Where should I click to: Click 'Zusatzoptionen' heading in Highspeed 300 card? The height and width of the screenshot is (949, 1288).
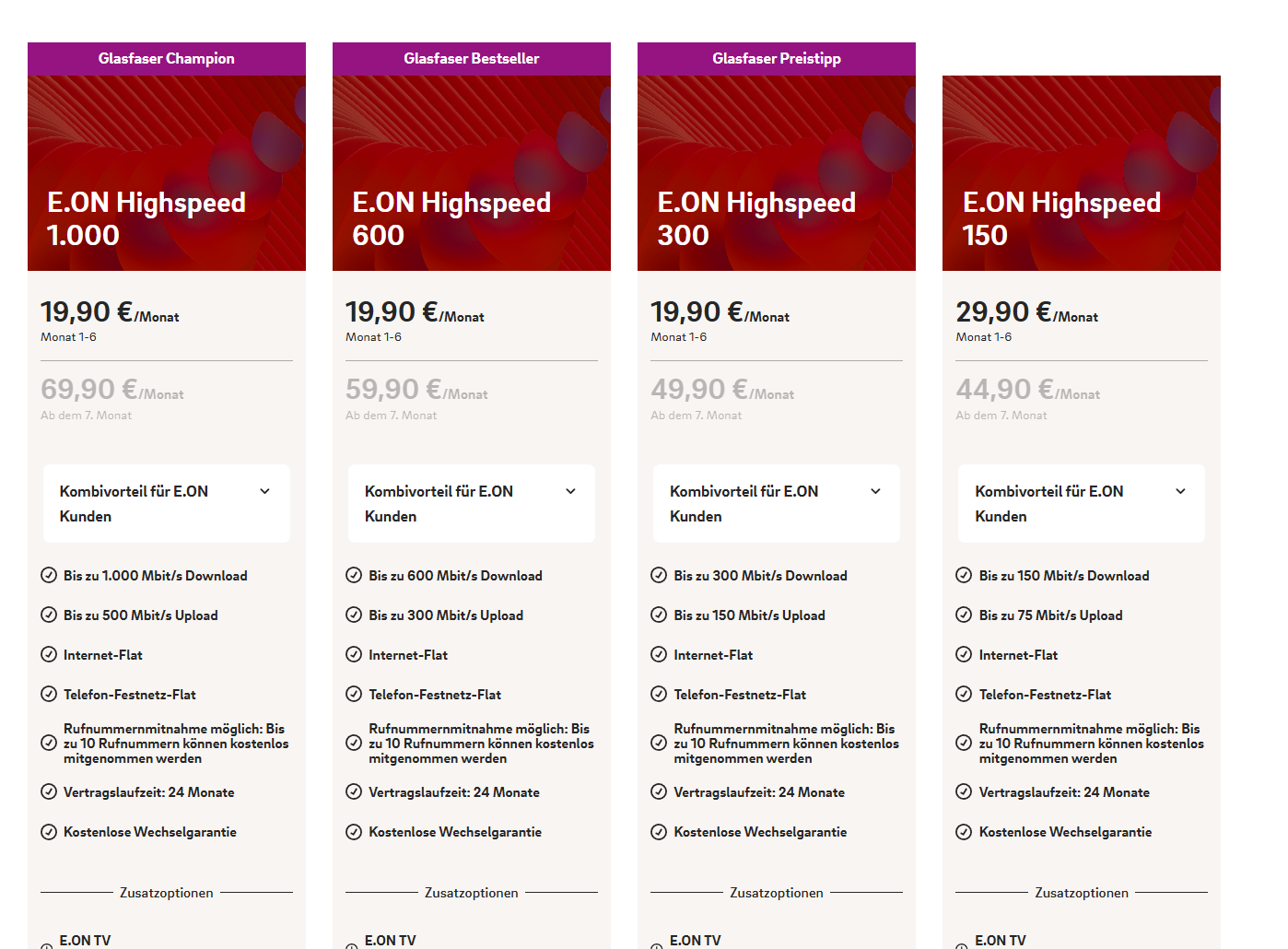777,893
